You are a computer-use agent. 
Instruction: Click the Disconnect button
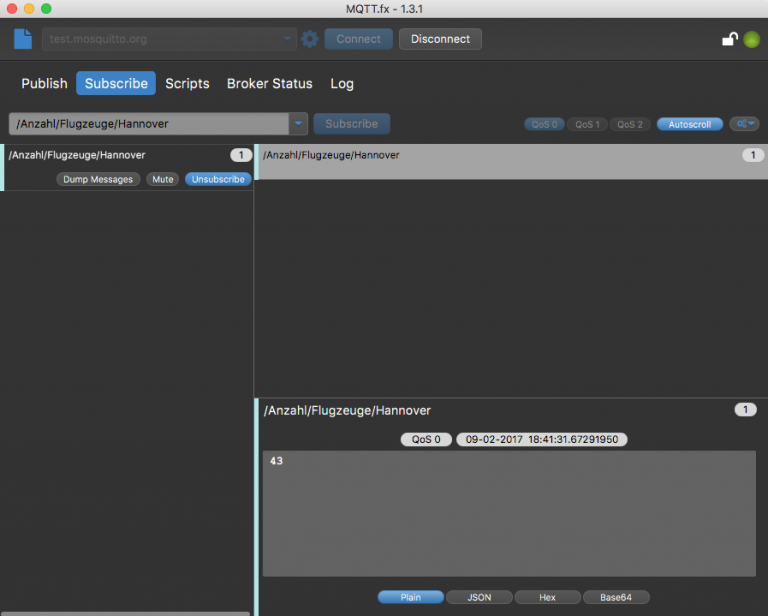440,39
